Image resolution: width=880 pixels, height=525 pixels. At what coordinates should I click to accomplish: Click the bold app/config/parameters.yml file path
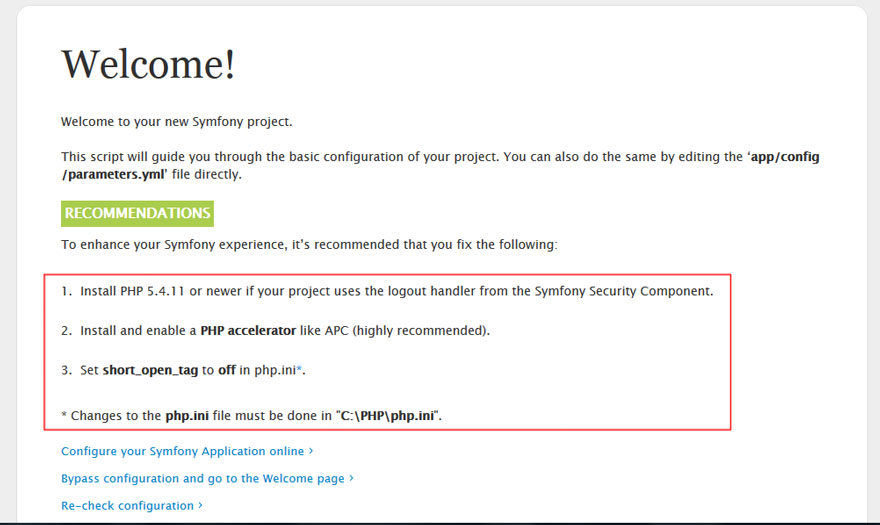pos(441,165)
